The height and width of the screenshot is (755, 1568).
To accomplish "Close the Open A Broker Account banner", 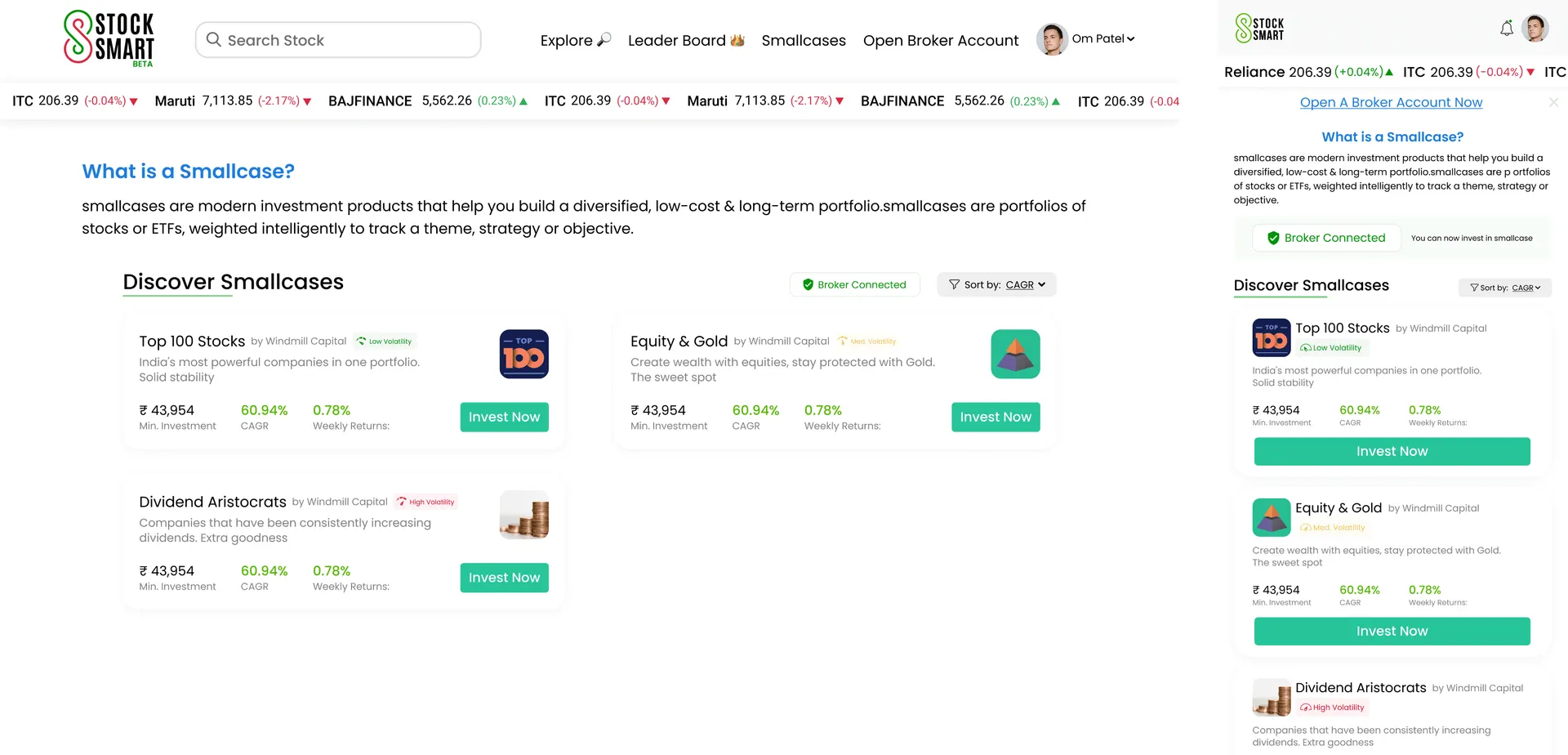I will pos(1553,102).
